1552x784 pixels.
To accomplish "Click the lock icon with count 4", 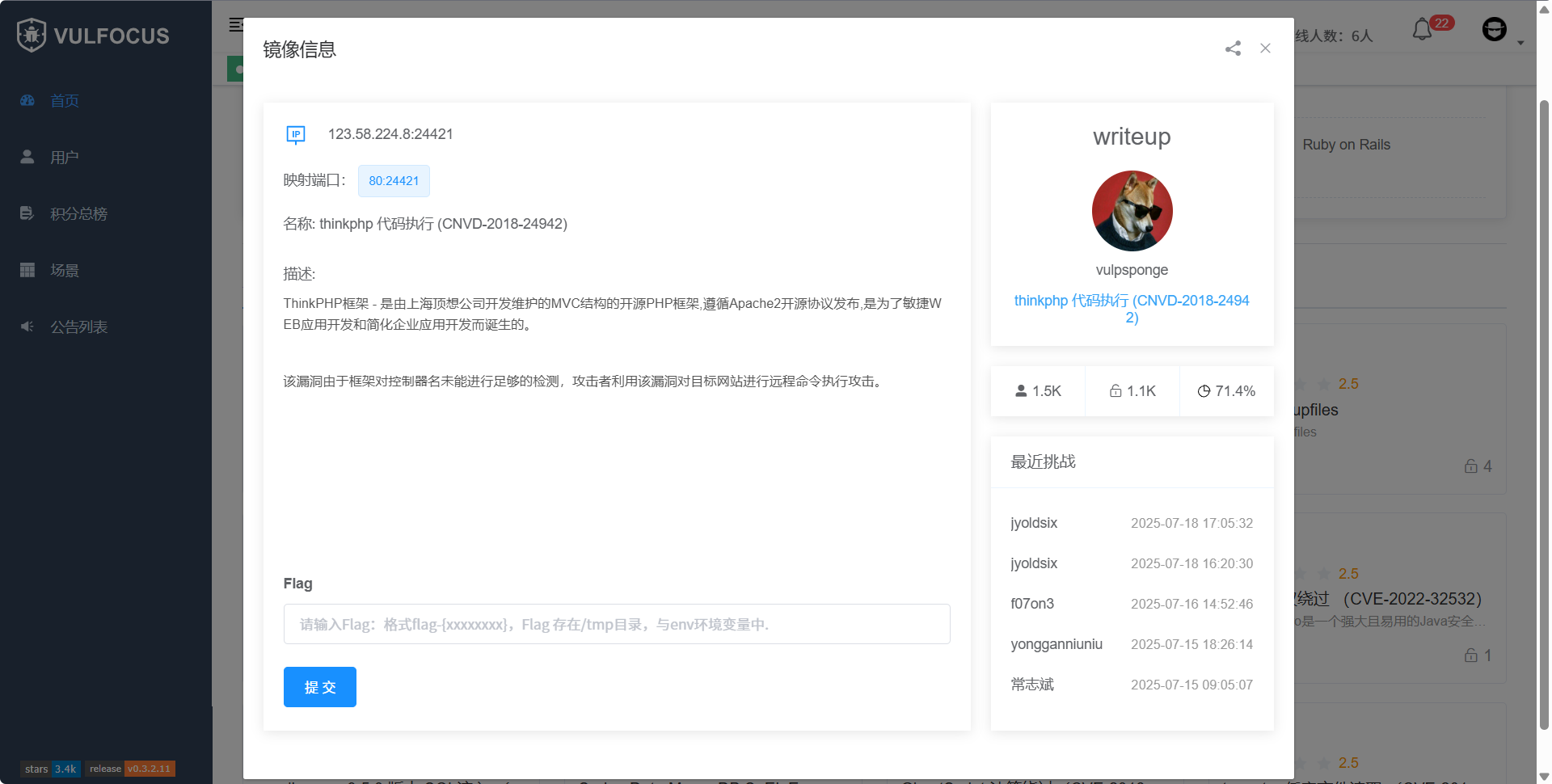I will click(x=1471, y=466).
